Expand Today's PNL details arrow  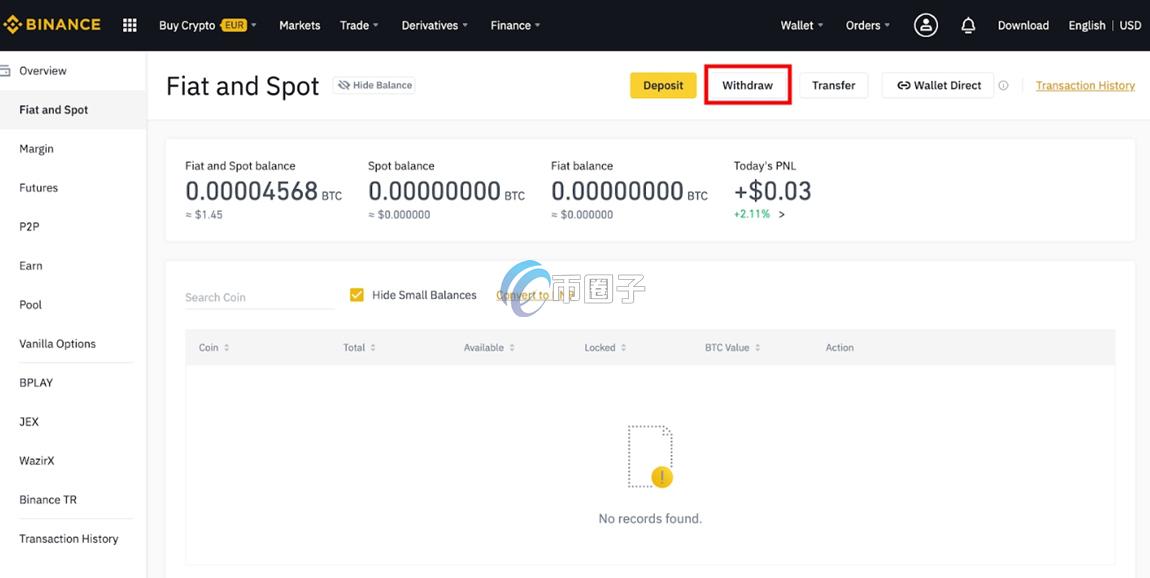782,214
